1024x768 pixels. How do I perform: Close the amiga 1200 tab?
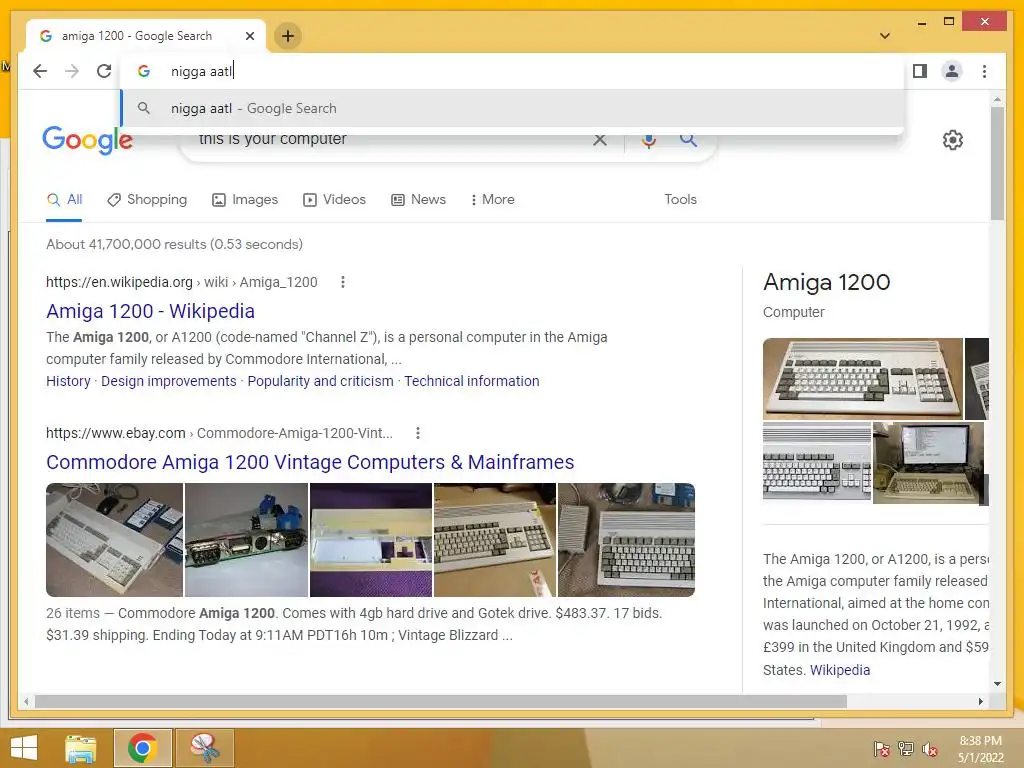tap(249, 36)
